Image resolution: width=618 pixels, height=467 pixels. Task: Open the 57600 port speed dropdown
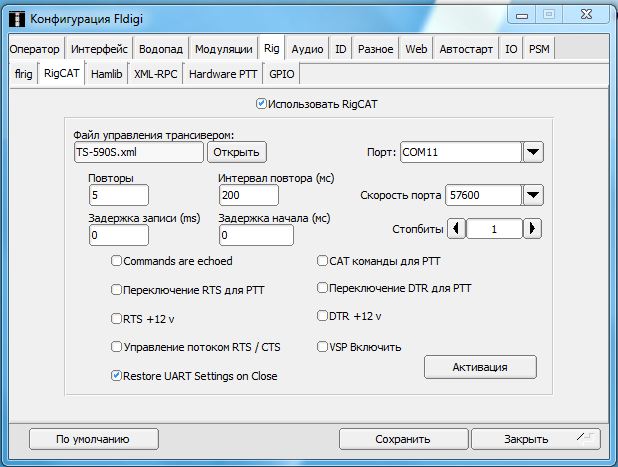533,195
